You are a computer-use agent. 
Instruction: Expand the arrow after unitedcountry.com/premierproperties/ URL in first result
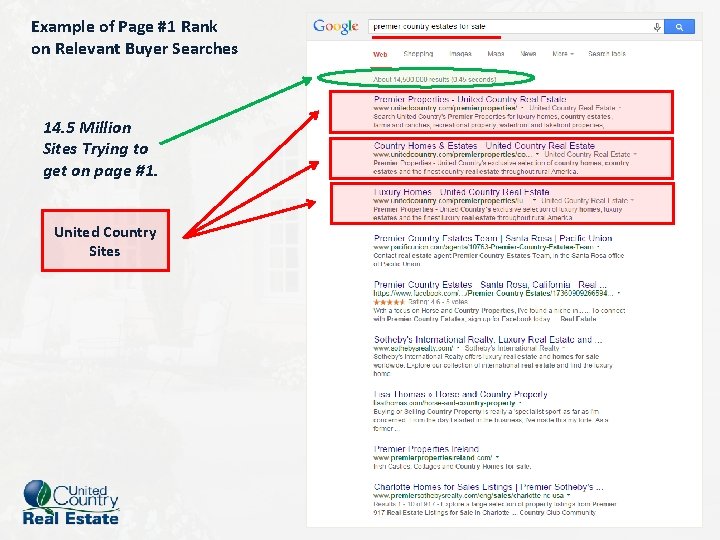tap(523, 108)
